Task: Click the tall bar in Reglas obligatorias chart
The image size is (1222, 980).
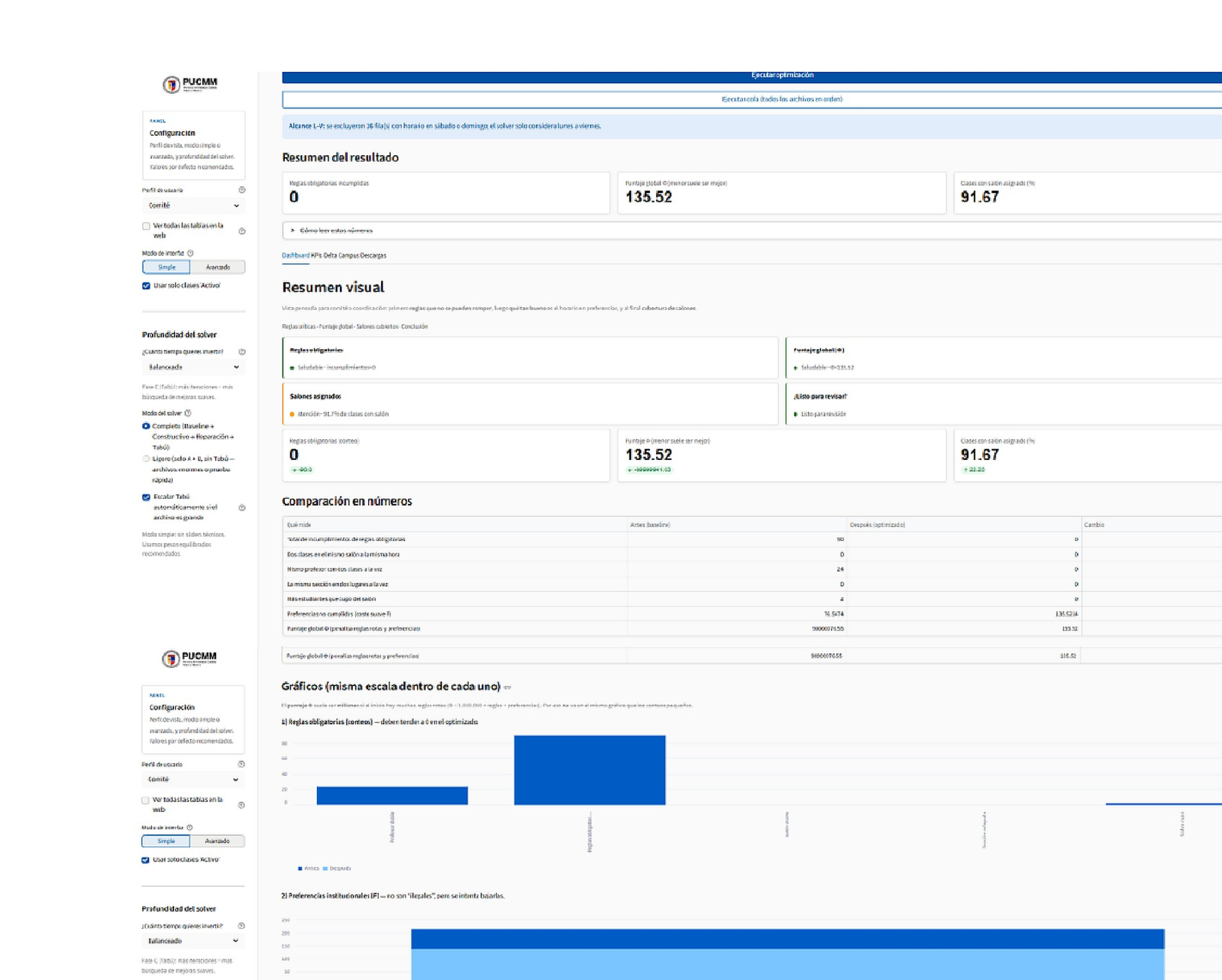Action: (x=590, y=770)
